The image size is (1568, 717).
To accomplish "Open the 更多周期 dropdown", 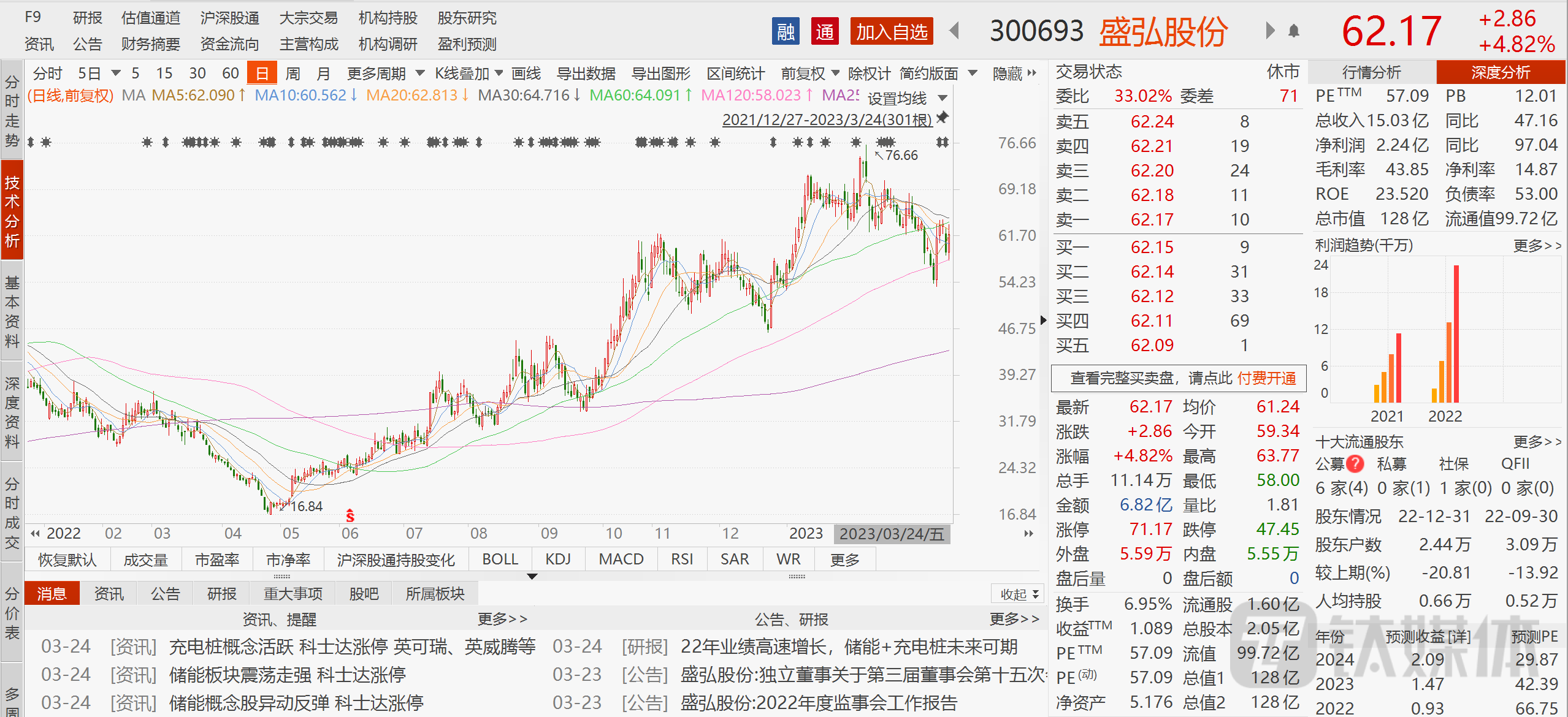I will tap(386, 74).
